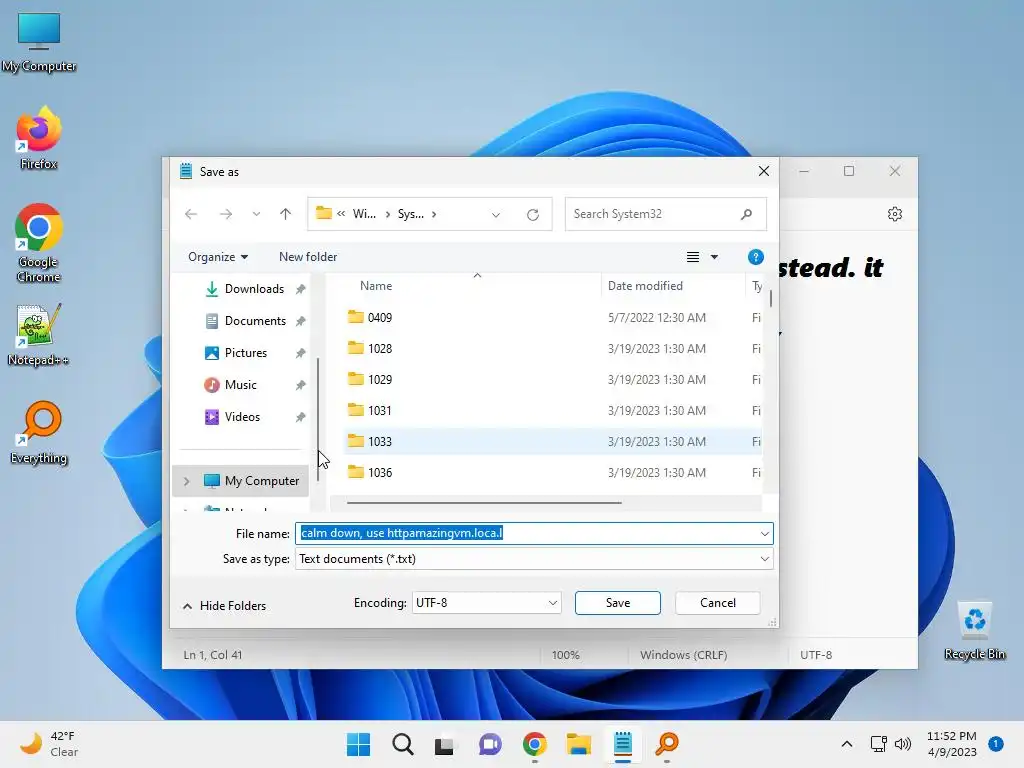The image size is (1024, 768).
Task: Click the horizontal scrollbar in file list
Action: point(484,503)
